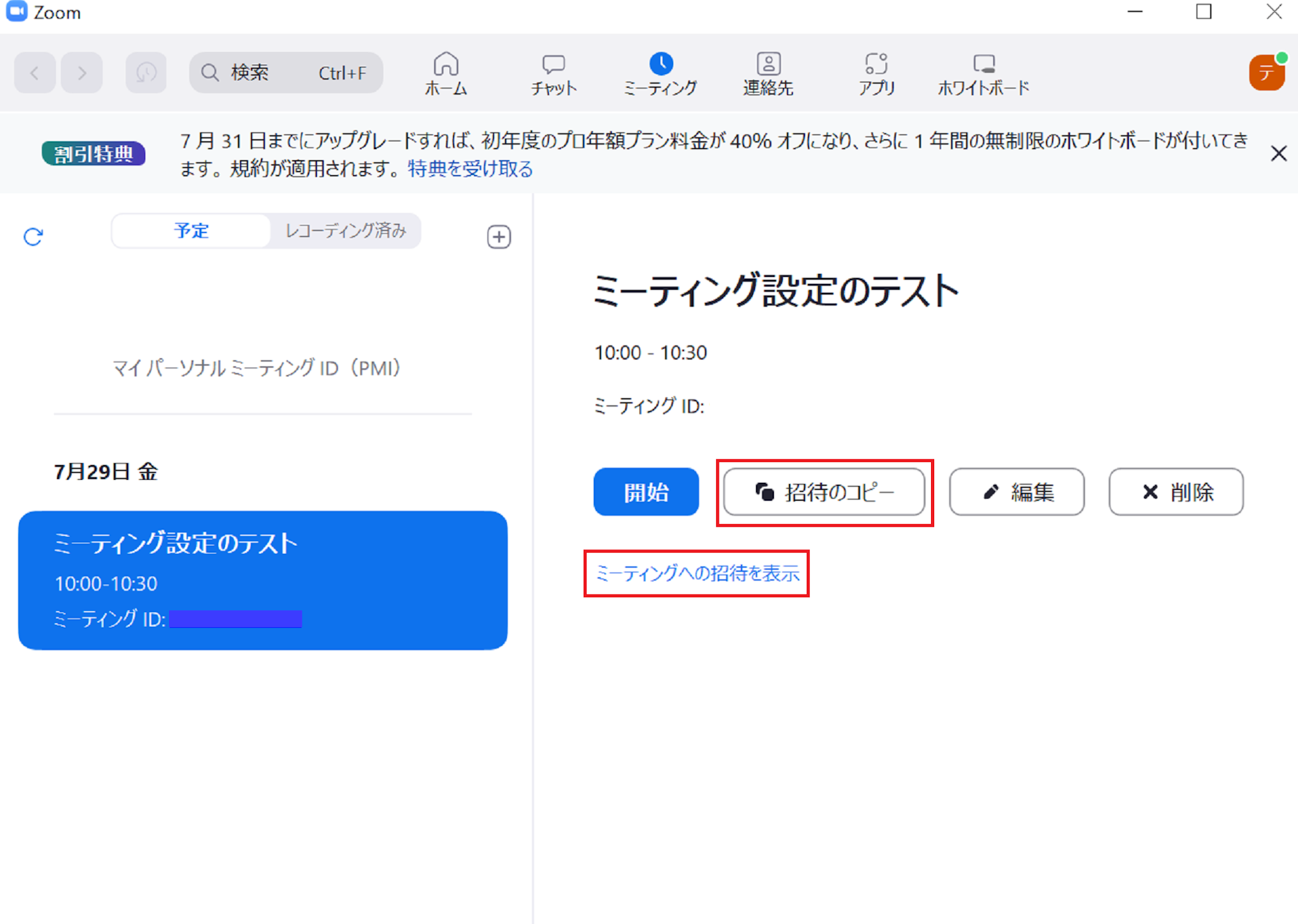Image resolution: width=1298 pixels, height=924 pixels.
Task: Go forward with the right arrow button
Action: pyautogui.click(x=82, y=73)
